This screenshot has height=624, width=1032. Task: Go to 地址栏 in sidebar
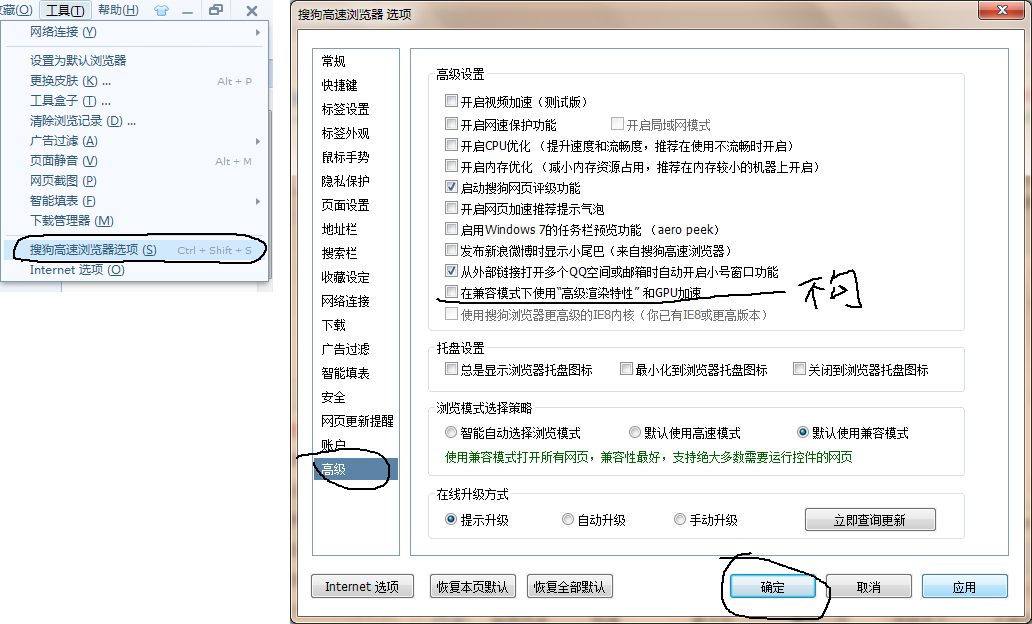[356, 229]
